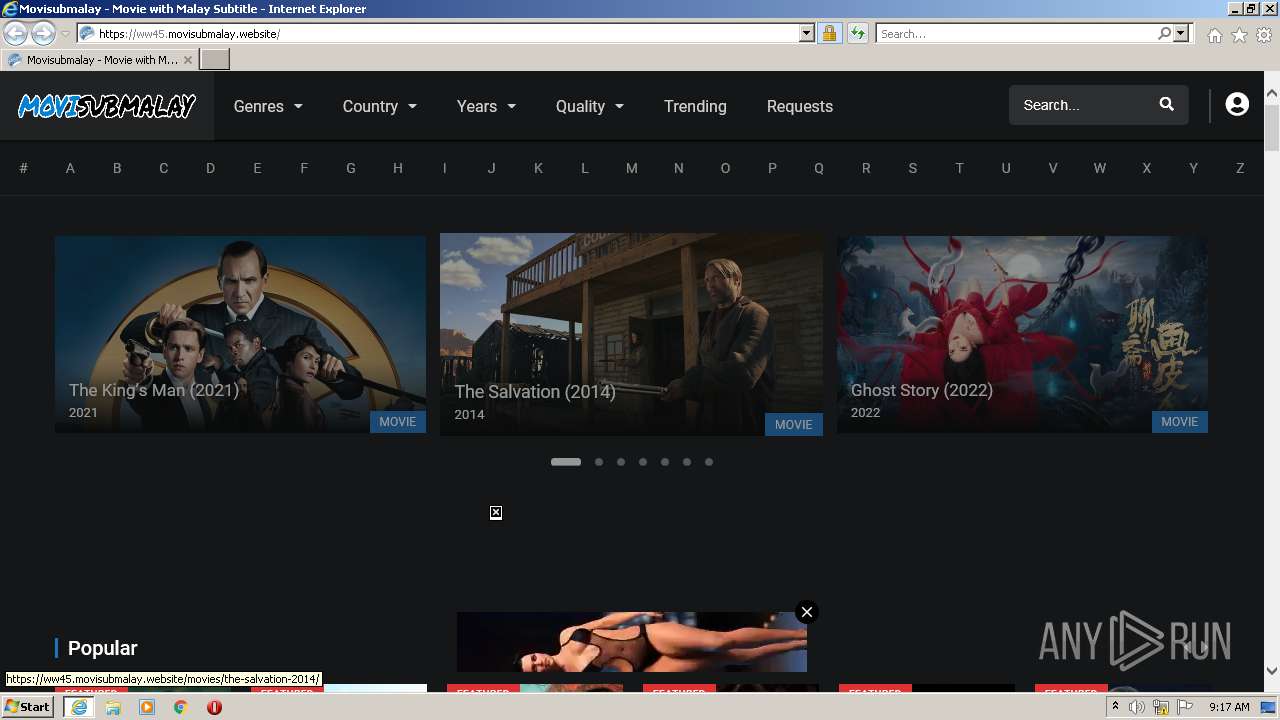Refresh the page with the reload icon
Image resolution: width=1280 pixels, height=720 pixels.
click(858, 33)
